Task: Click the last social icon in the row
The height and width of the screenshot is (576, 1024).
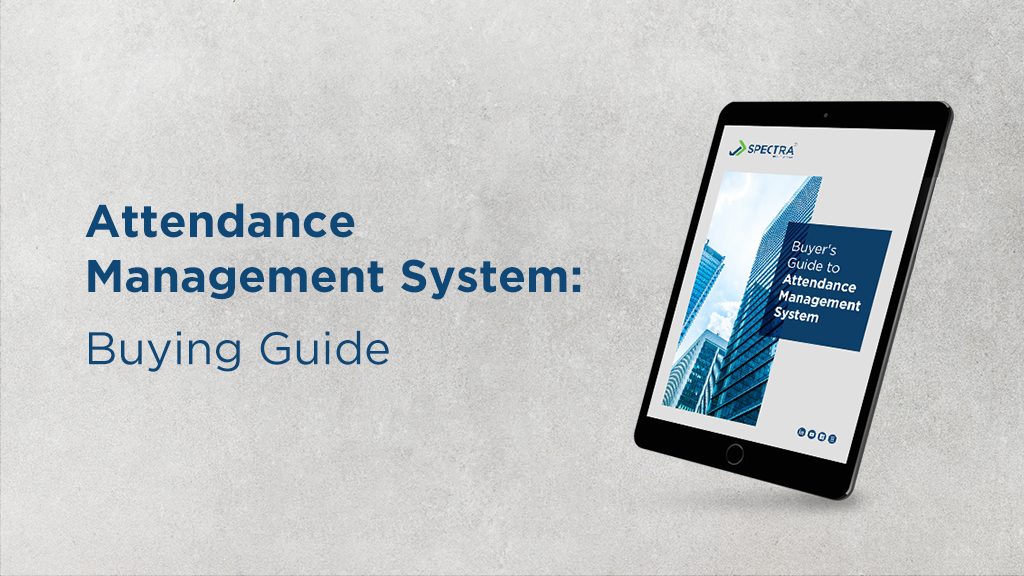Action: pyautogui.click(x=832, y=439)
